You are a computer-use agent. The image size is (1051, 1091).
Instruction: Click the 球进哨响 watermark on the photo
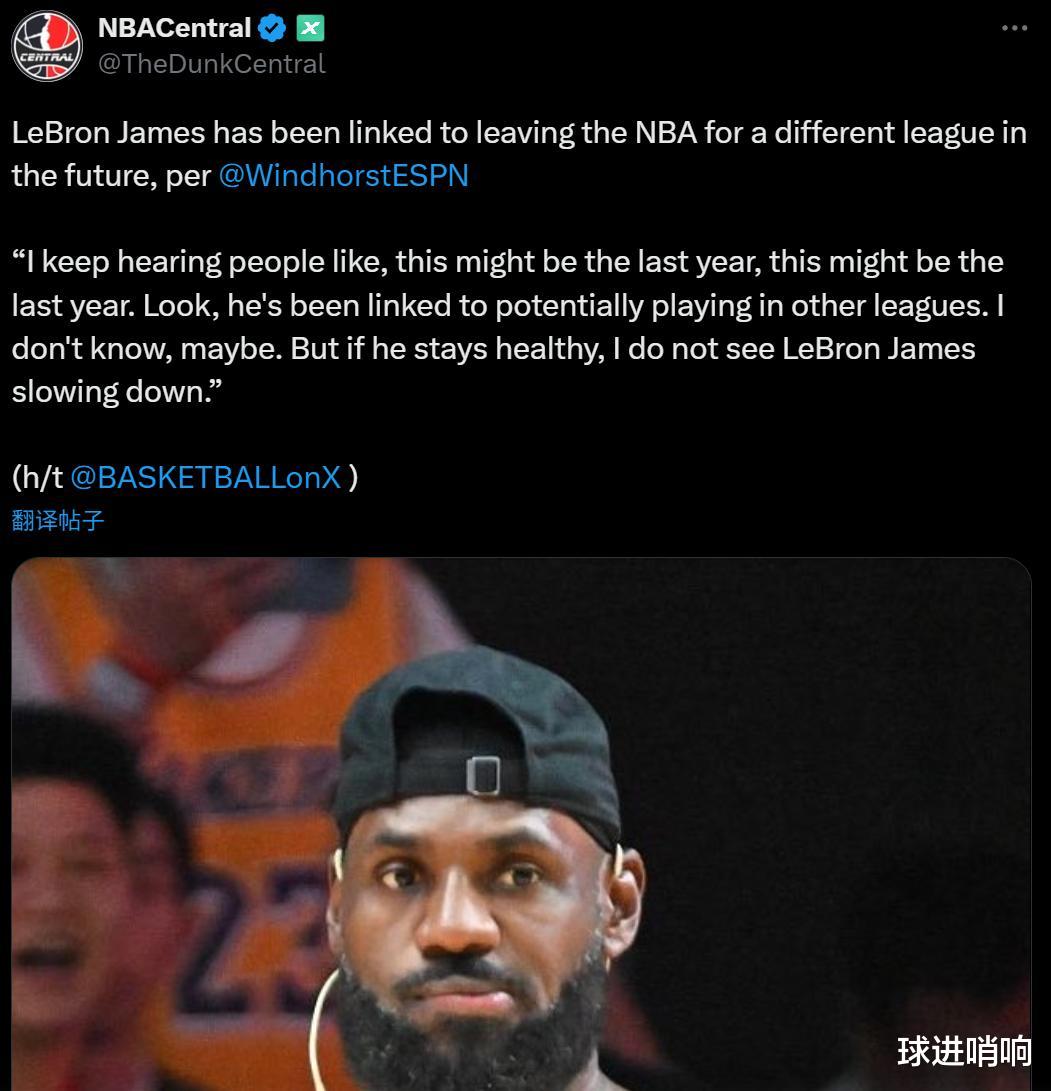tap(964, 1051)
